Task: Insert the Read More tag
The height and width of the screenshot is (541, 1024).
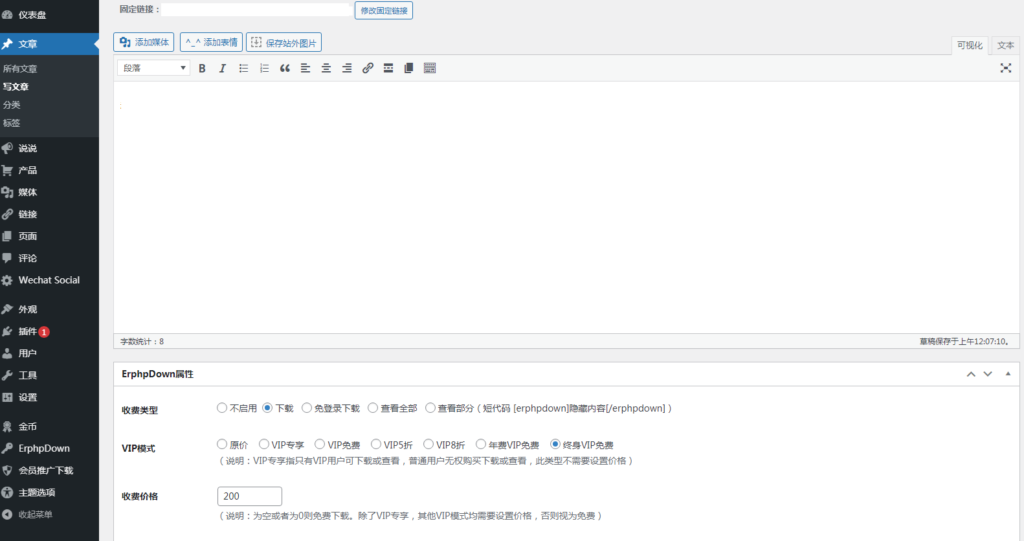Action: click(388, 68)
